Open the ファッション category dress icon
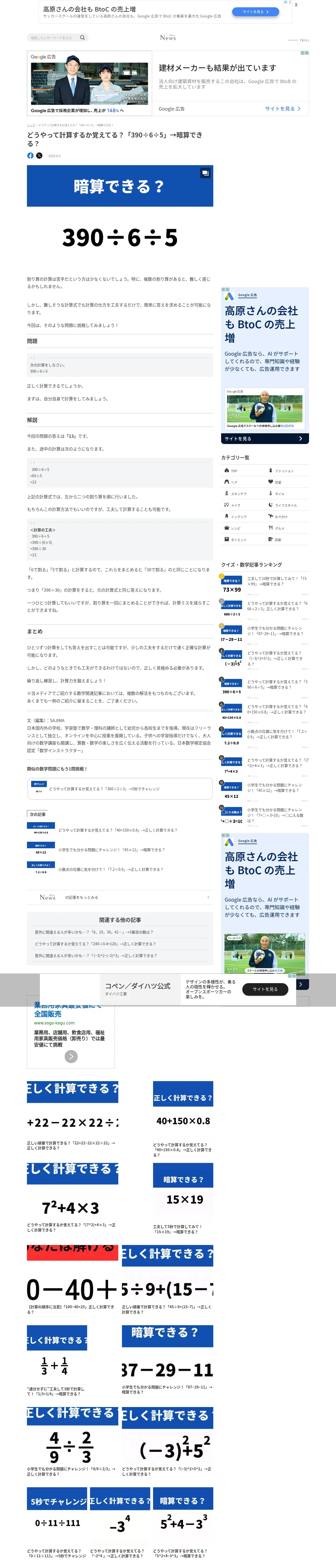The height and width of the screenshot is (1568, 336). (x=271, y=470)
